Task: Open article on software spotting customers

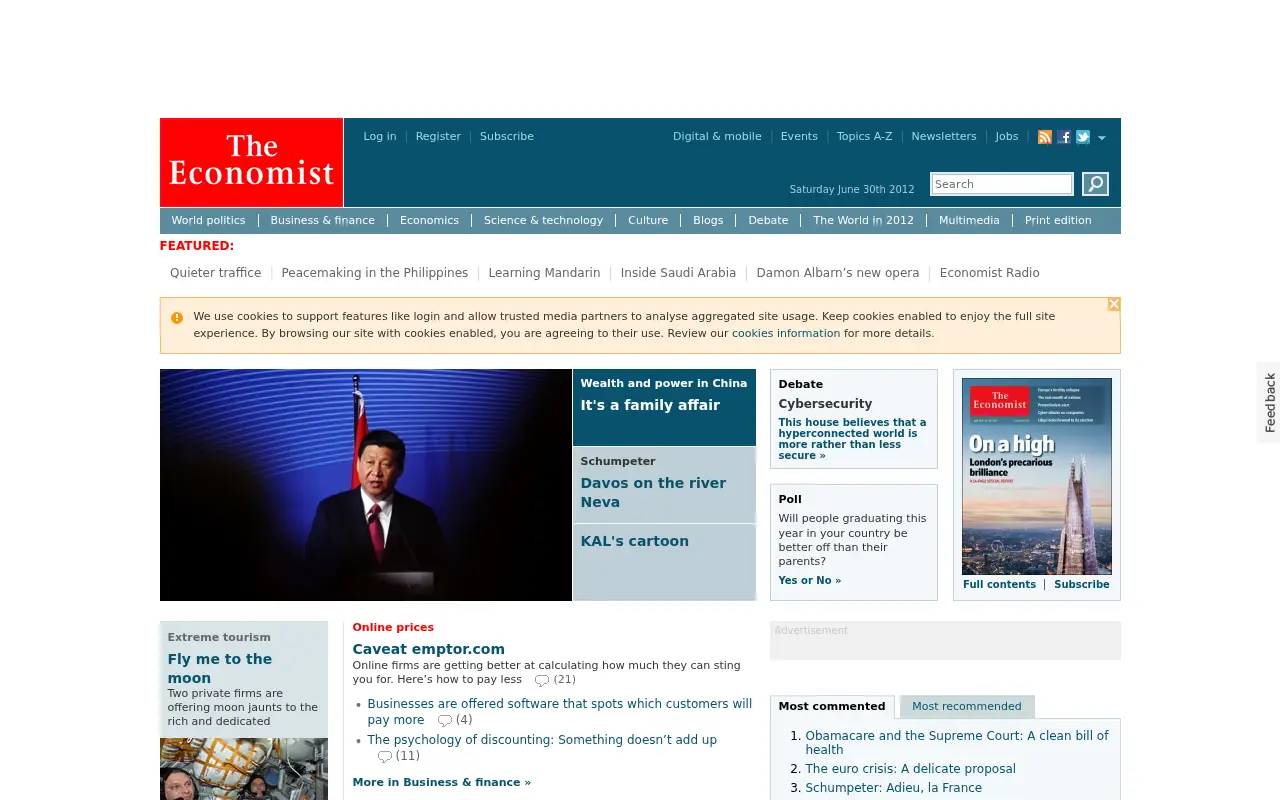Action: pyautogui.click(x=560, y=712)
